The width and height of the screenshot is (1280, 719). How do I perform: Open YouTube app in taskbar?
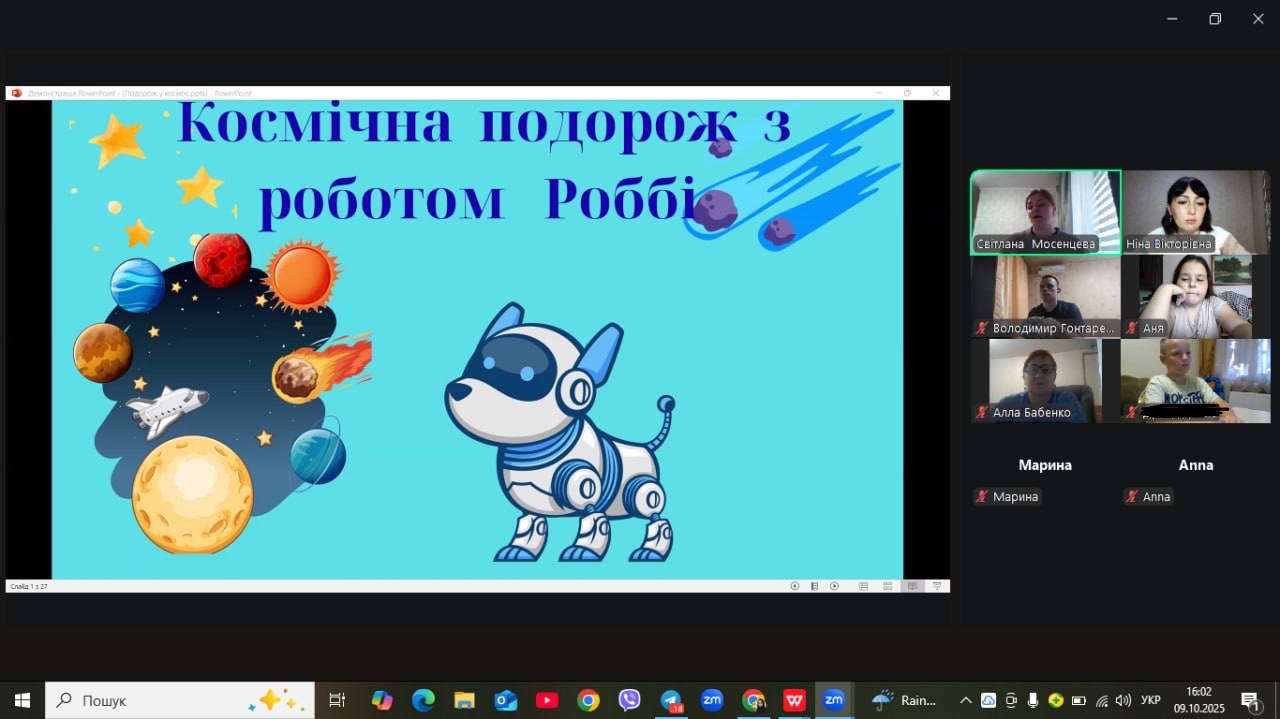tap(547, 700)
